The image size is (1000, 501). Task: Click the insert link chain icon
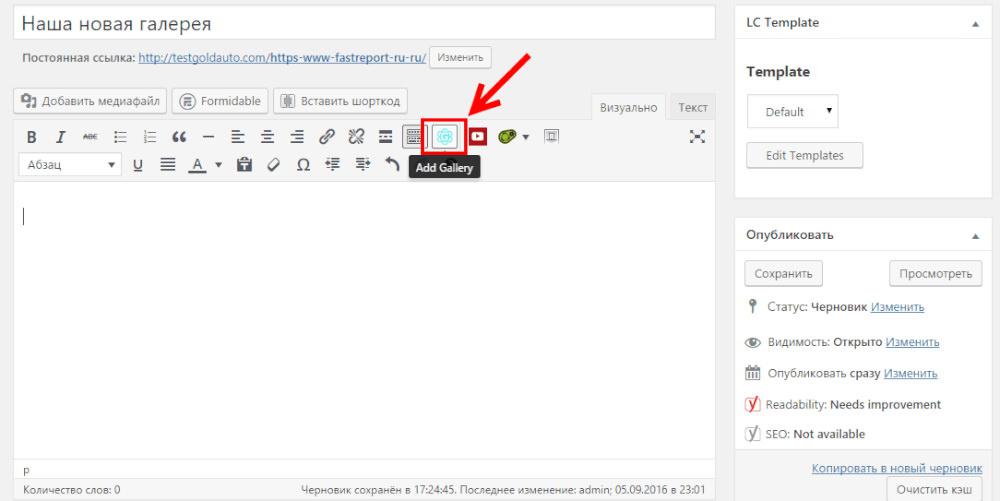[x=326, y=137]
